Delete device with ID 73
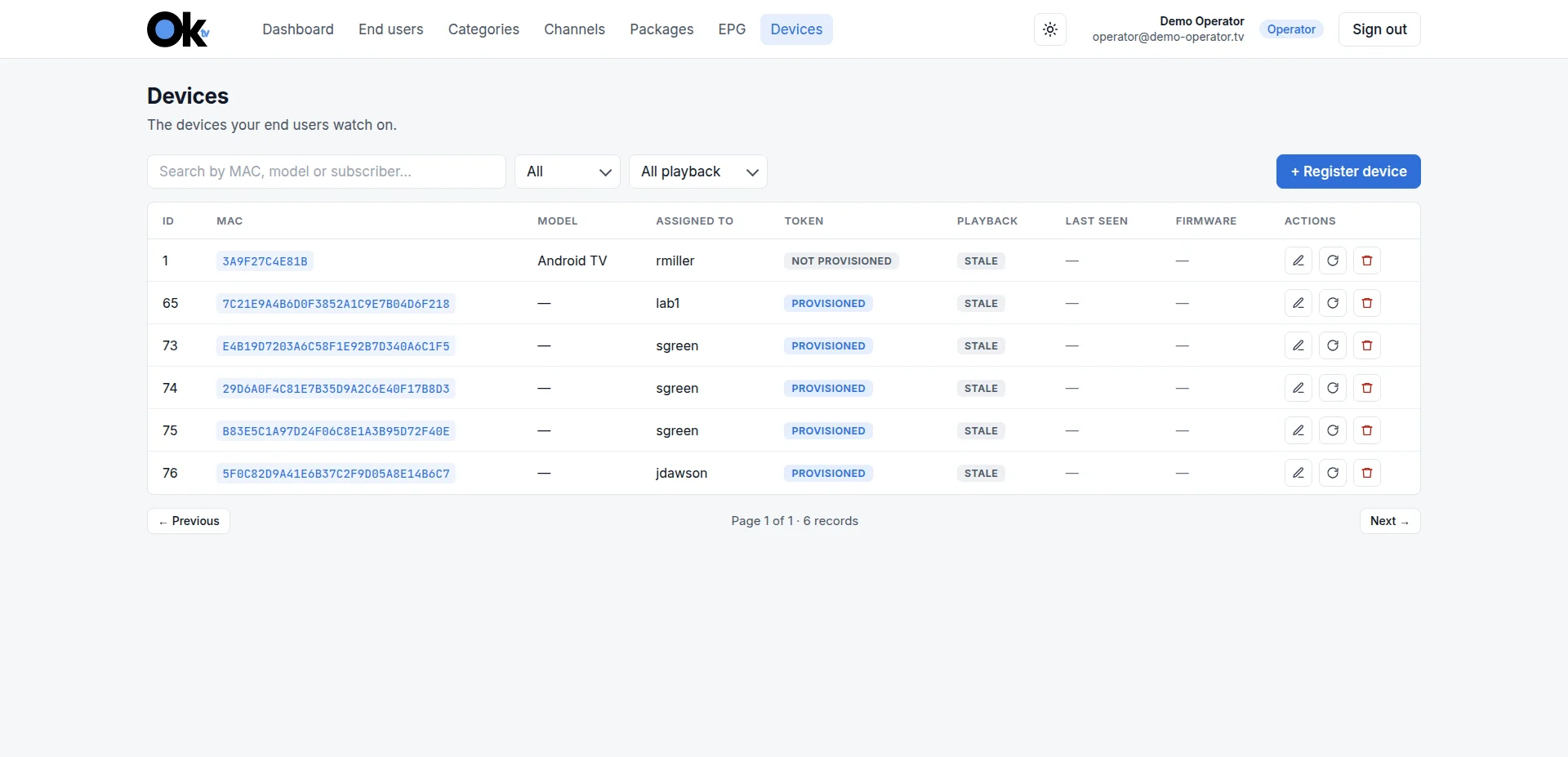Screen dimensions: 1568x757 click(1367, 345)
